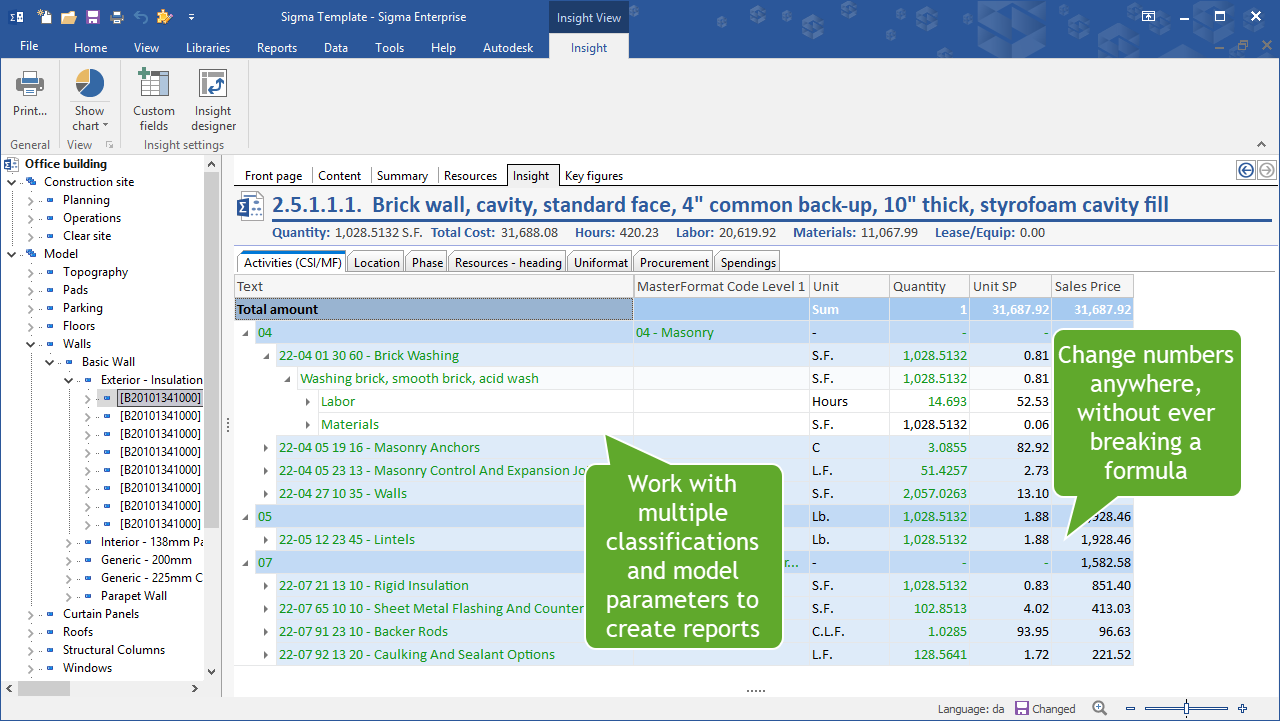Click the save icon in quick access toolbar

pos(93,17)
